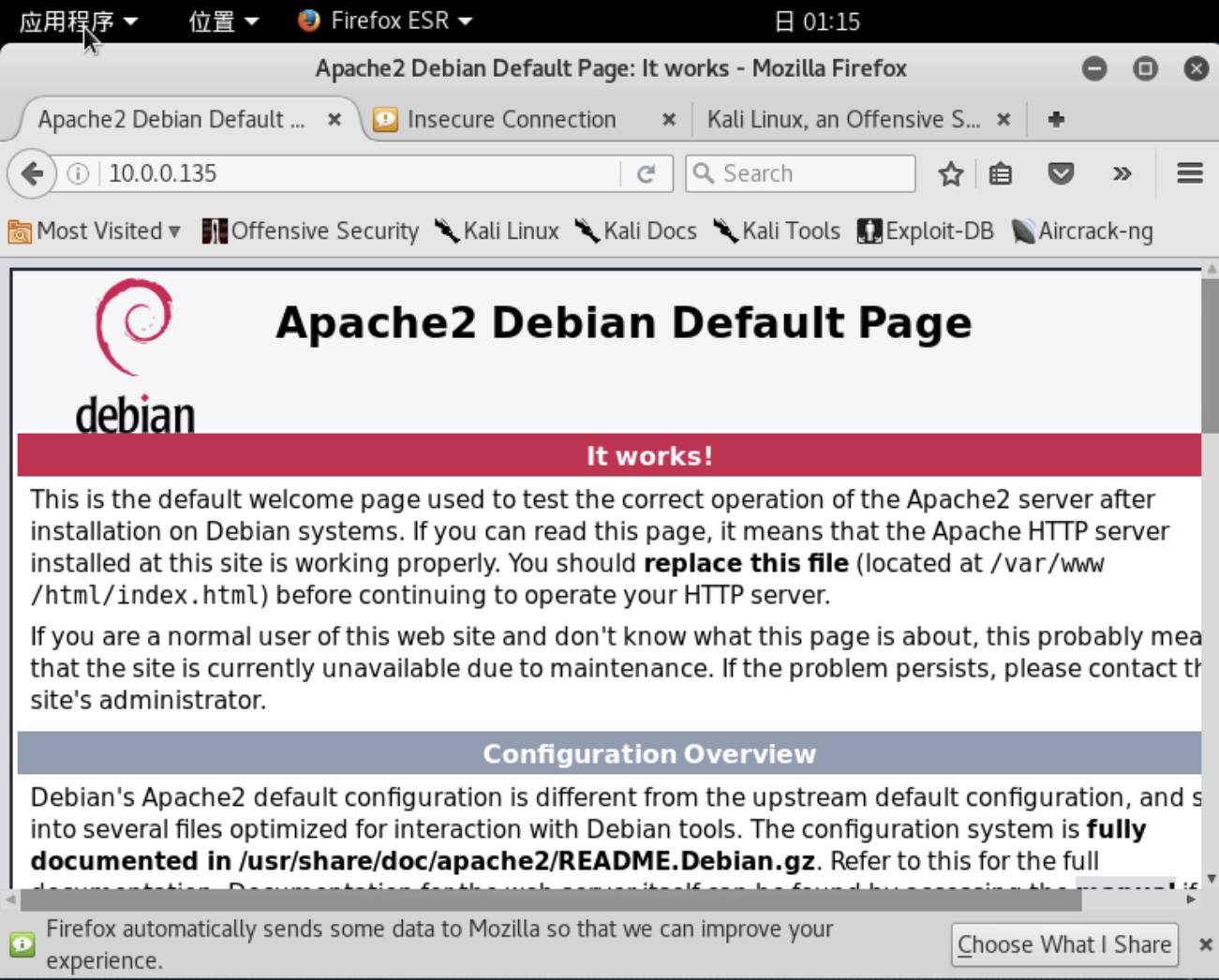Open the Kali Linux bookmark
This screenshot has height=980, width=1219.
click(497, 230)
